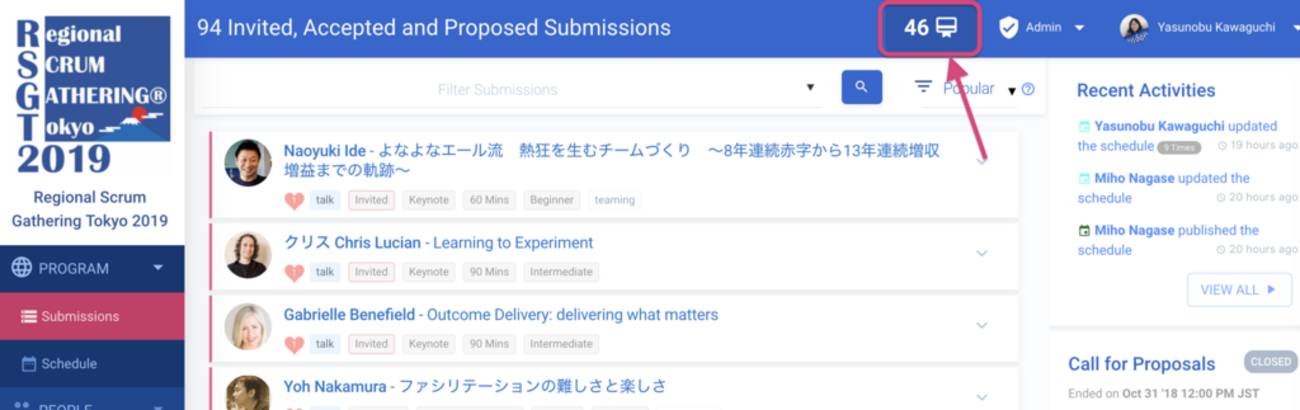Toggle the heart on Chris Lucian's submission
The width and height of the screenshot is (1300, 410).
tap(293, 272)
